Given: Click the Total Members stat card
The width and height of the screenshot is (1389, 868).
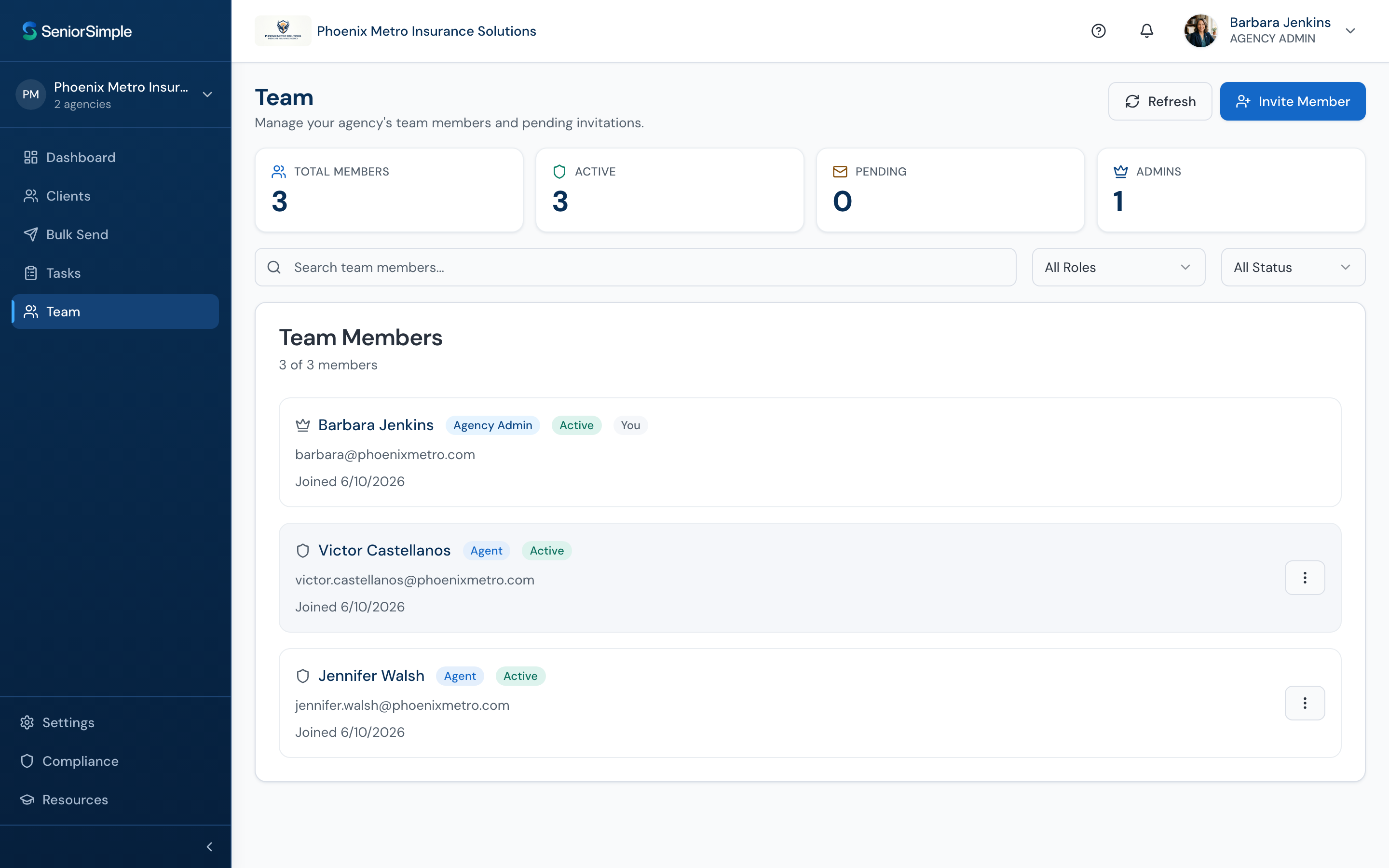Looking at the screenshot, I should tap(389, 190).
